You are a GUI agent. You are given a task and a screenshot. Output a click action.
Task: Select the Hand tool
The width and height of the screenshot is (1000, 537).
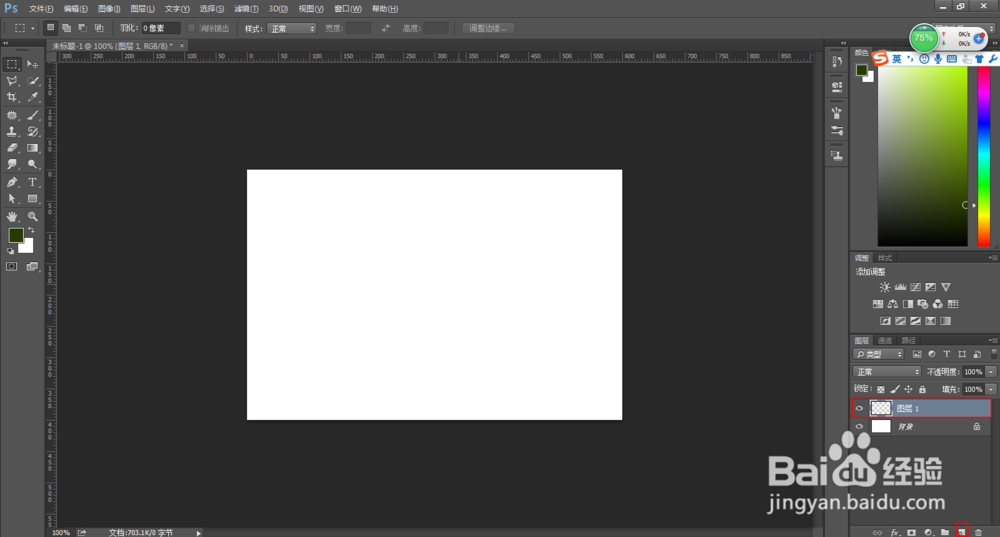point(12,217)
